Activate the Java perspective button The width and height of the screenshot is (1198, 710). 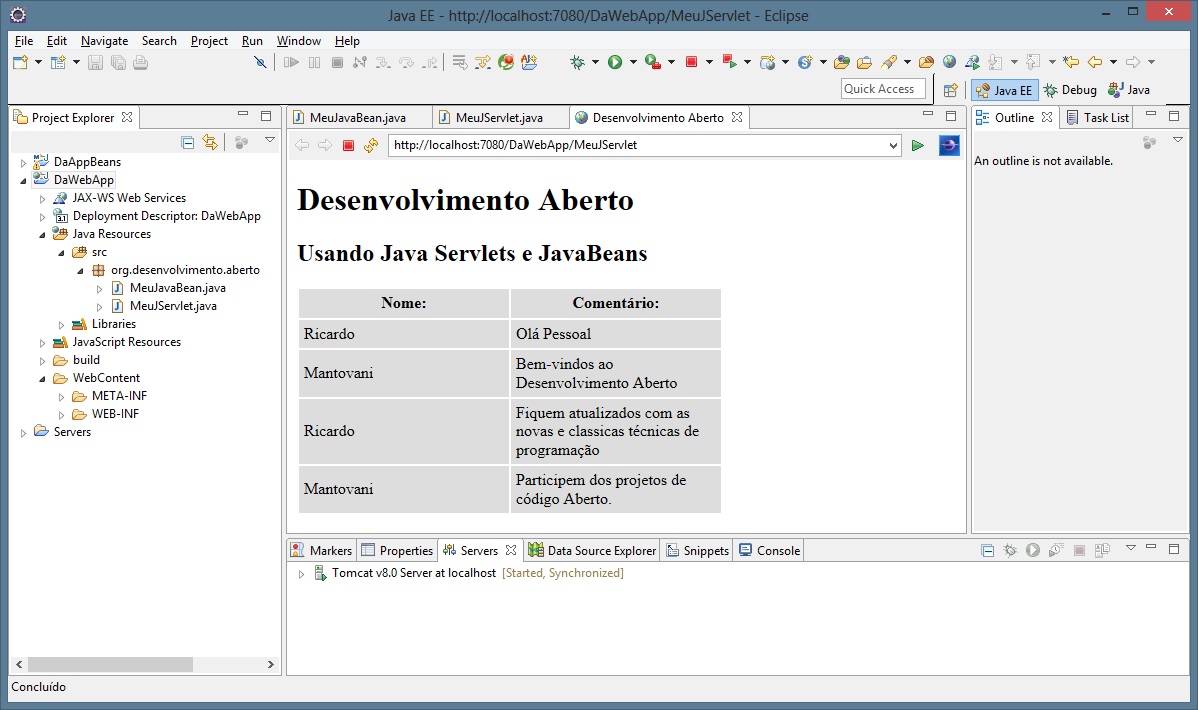point(1129,90)
